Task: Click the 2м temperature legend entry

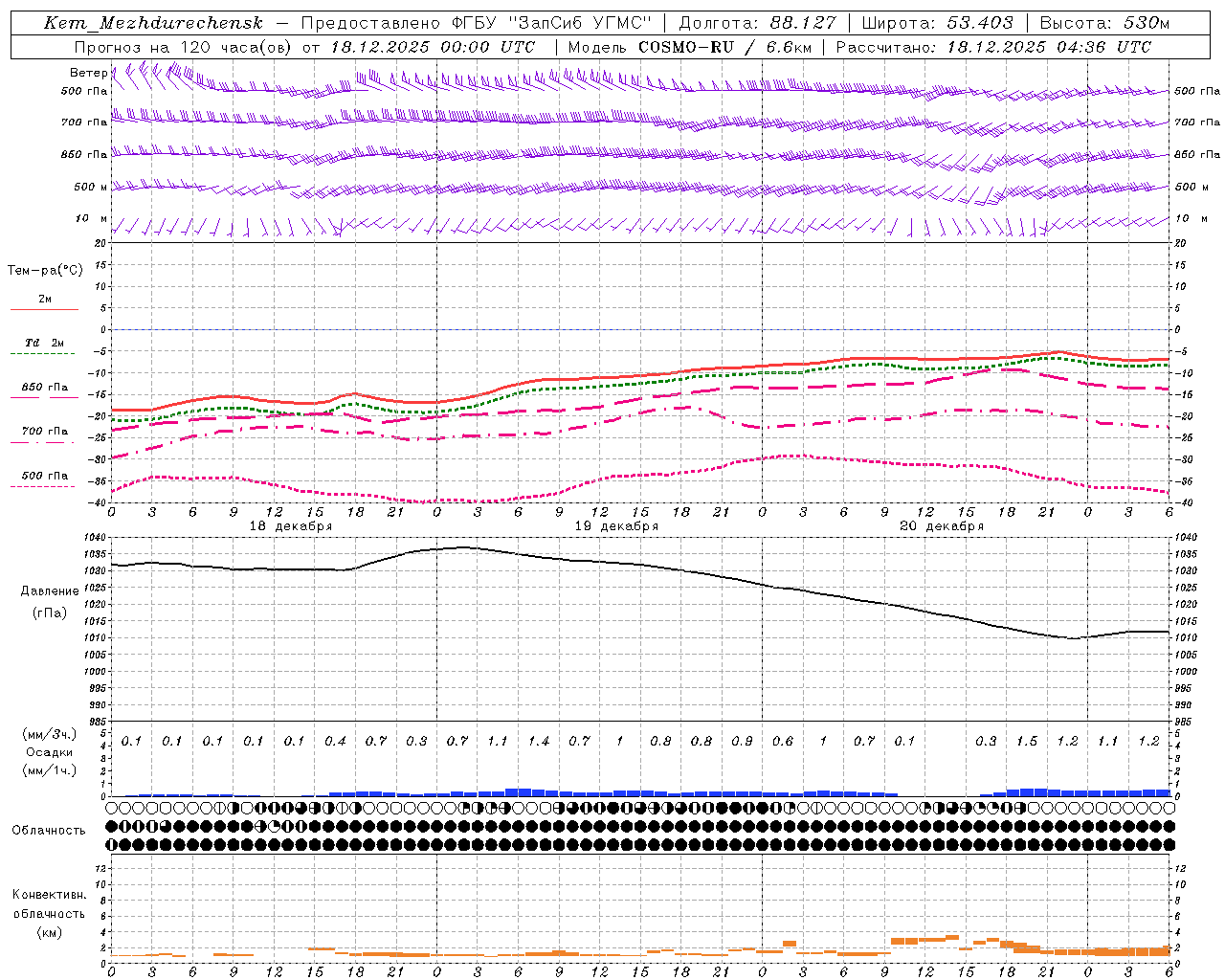Action: tap(45, 300)
